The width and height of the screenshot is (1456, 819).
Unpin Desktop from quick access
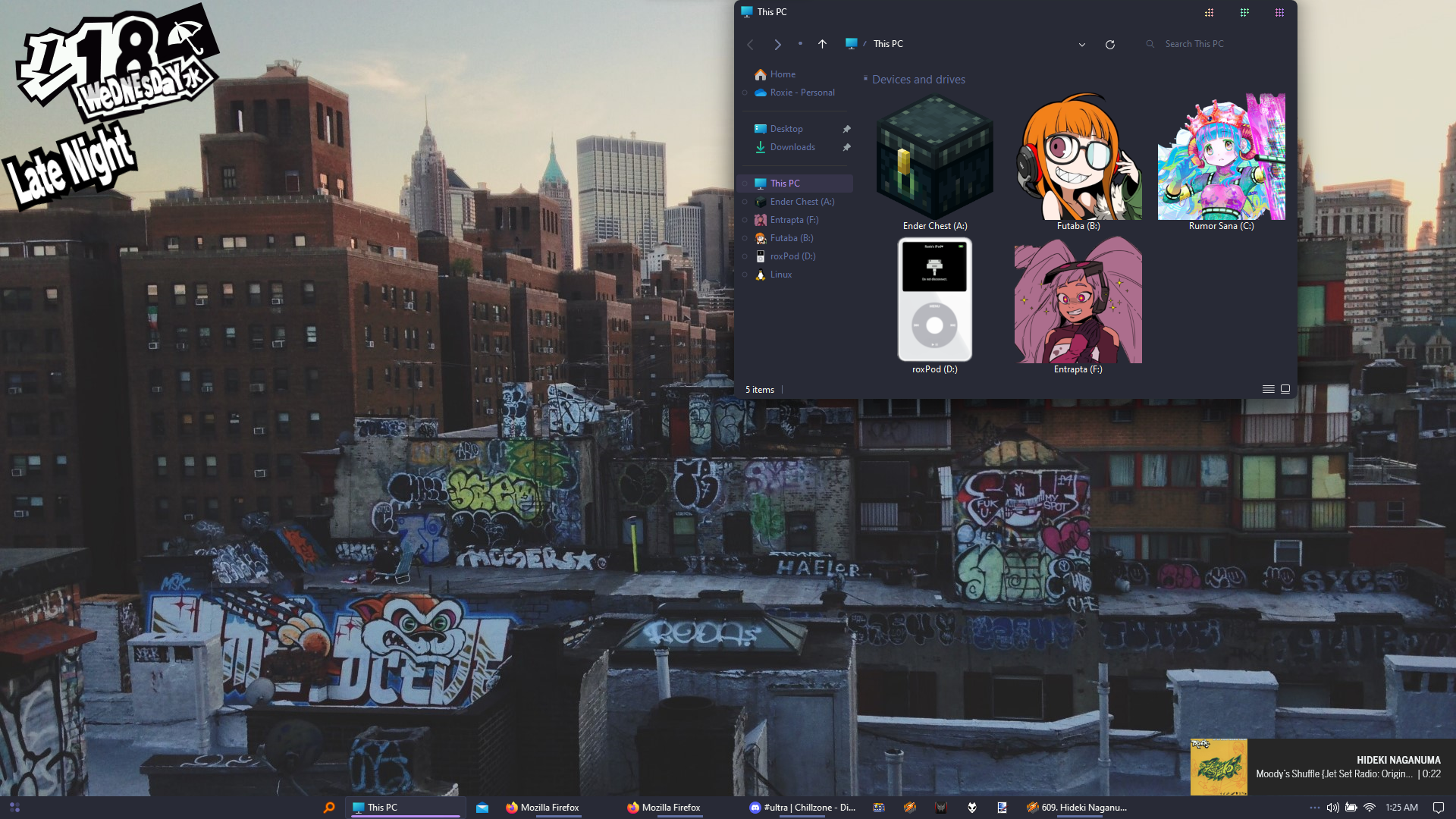pyautogui.click(x=846, y=129)
